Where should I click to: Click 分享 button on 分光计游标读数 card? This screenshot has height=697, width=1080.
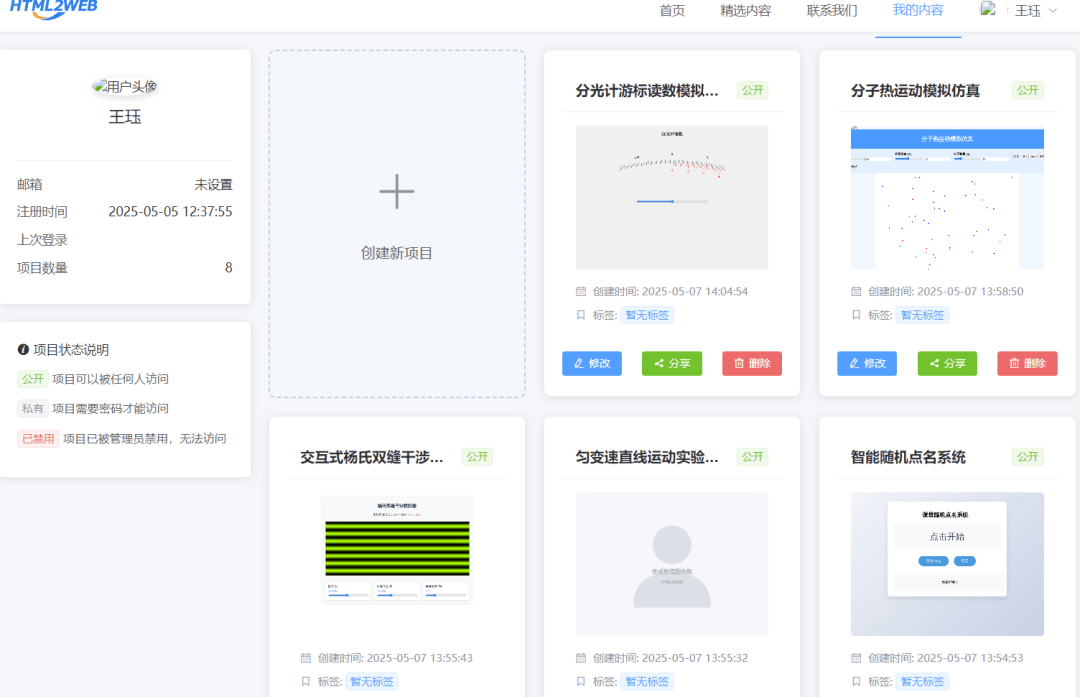pyautogui.click(x=672, y=363)
